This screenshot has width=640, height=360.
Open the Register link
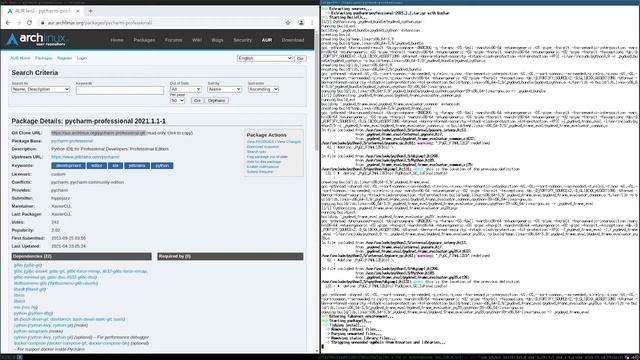[64, 58]
